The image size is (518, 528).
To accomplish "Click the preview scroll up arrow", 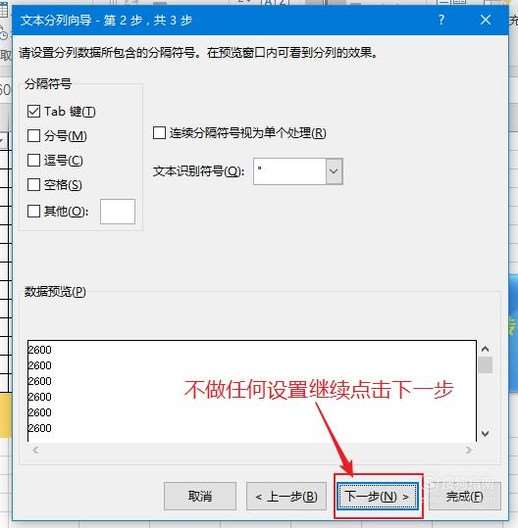I will pos(485,349).
